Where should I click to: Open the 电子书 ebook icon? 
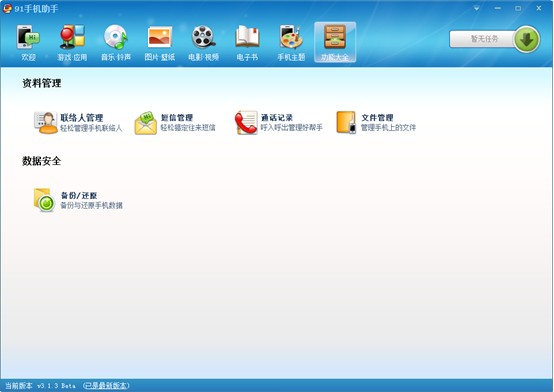pyautogui.click(x=247, y=36)
